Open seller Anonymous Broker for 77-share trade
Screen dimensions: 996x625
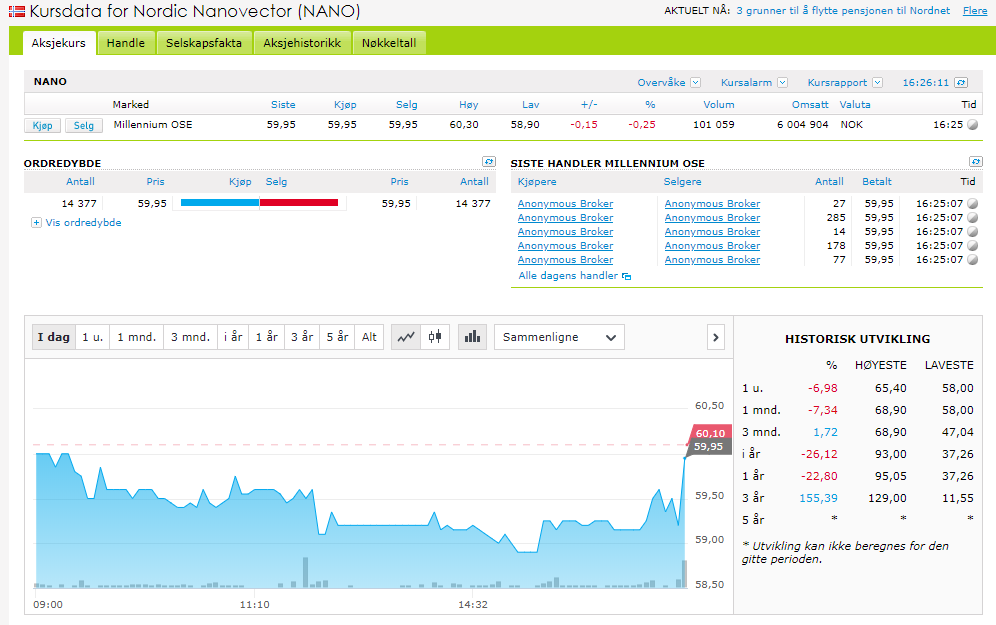712,260
